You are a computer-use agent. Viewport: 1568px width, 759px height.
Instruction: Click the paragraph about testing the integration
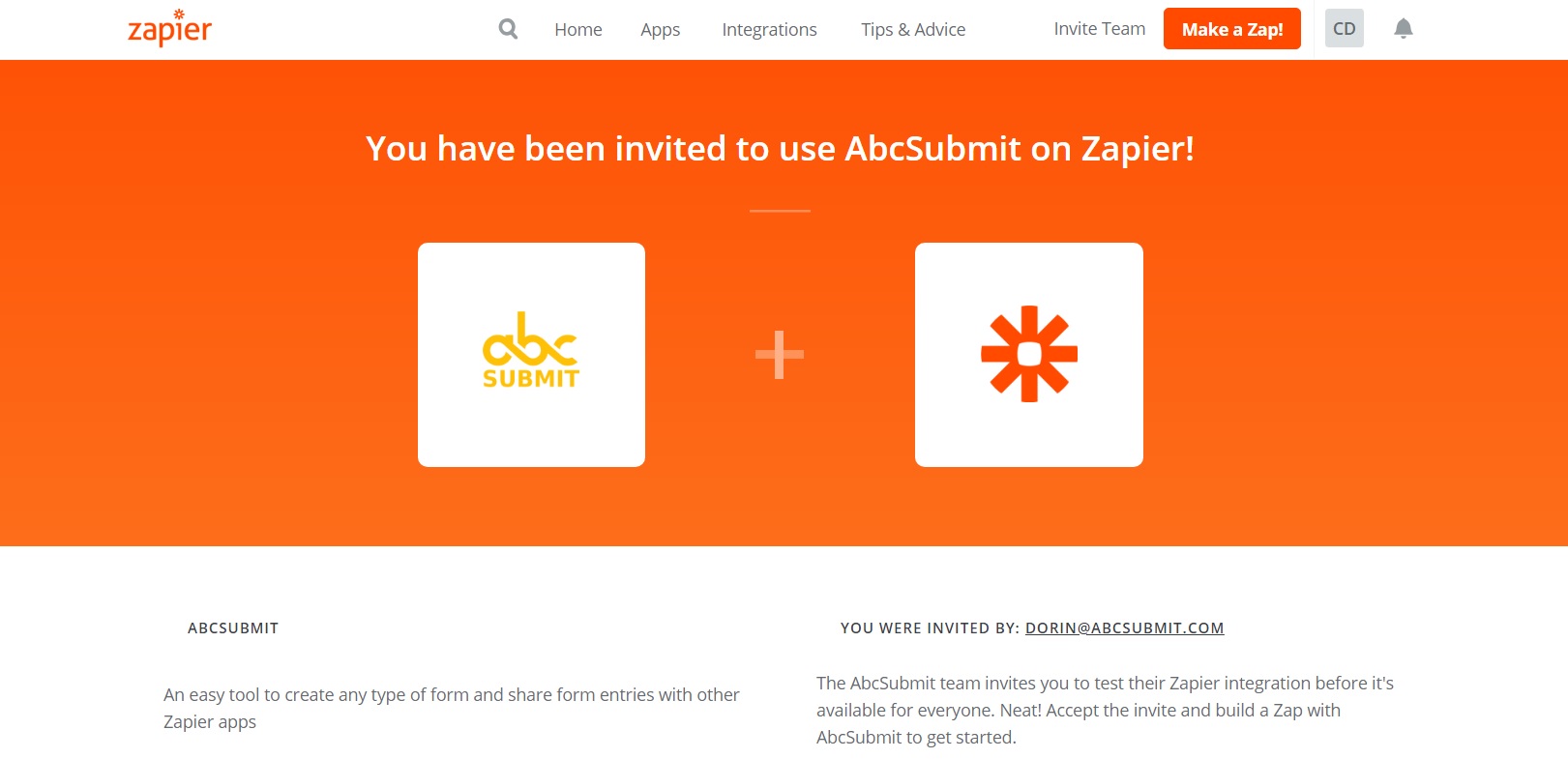[1105, 710]
